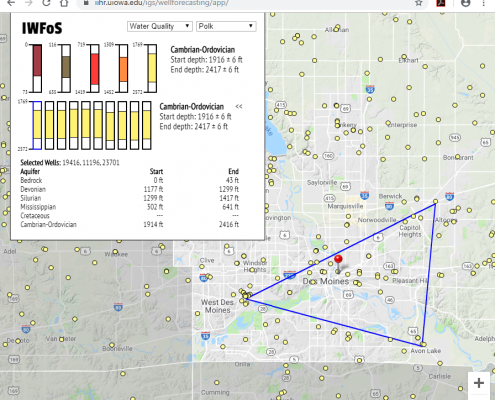Click the Waukee map label
The height and width of the screenshot is (400, 495).
(116, 254)
